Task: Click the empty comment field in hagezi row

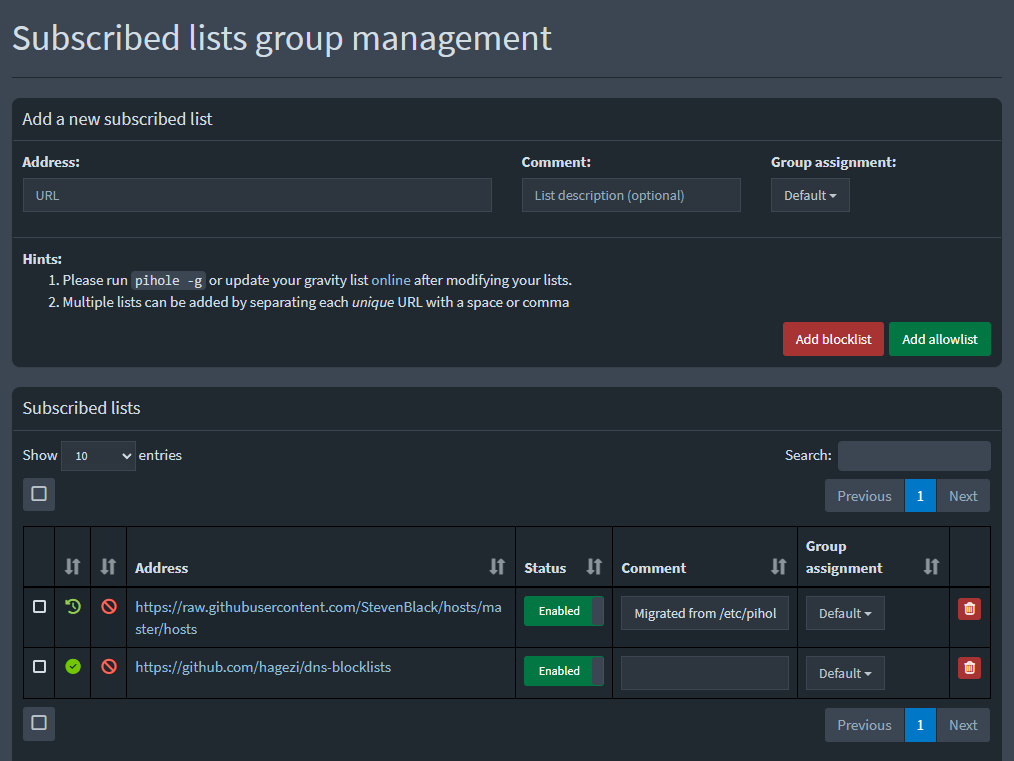Action: (705, 673)
